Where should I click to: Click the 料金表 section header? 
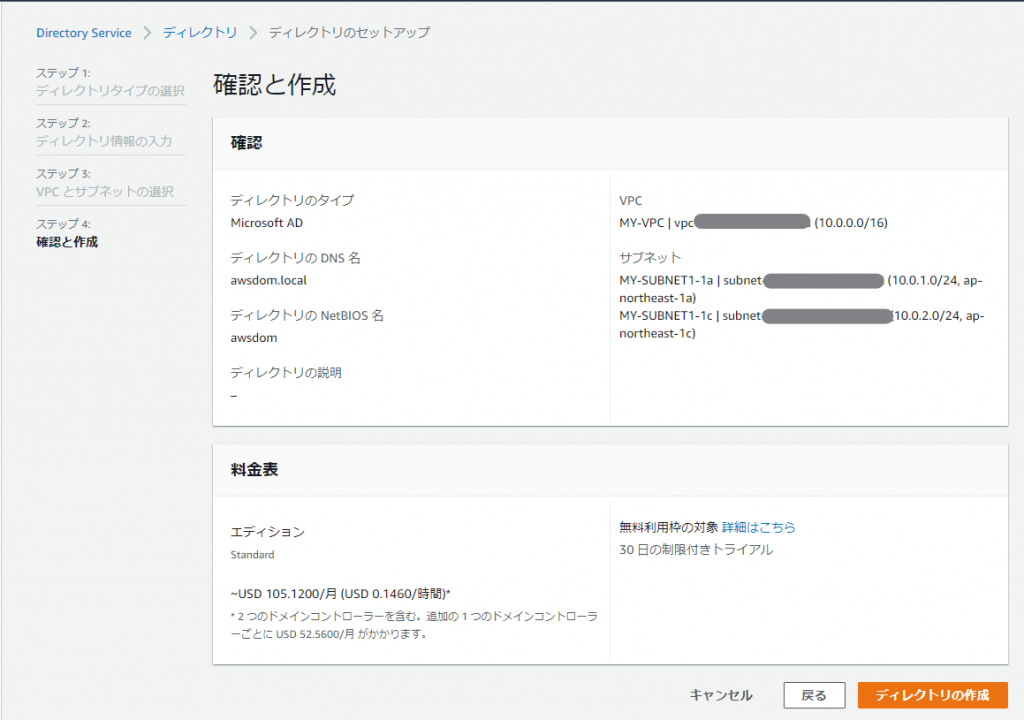coord(254,469)
